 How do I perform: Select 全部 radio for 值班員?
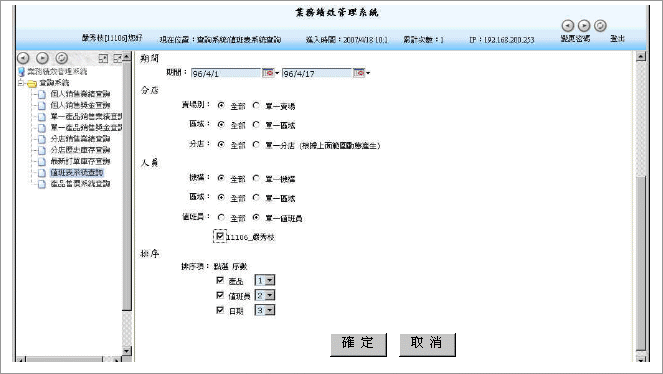pos(221,217)
